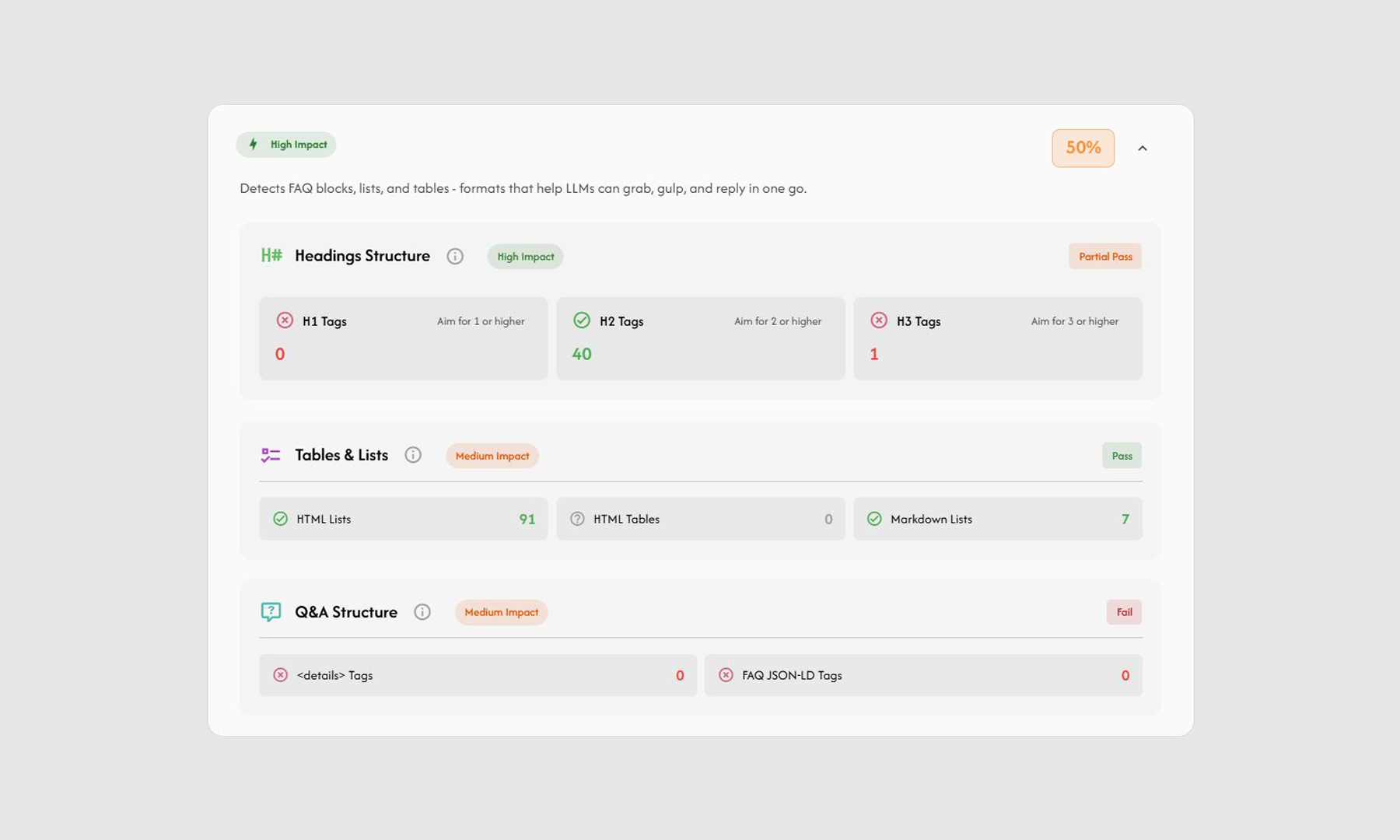Click the green check icon on H2 Tags

point(582,320)
